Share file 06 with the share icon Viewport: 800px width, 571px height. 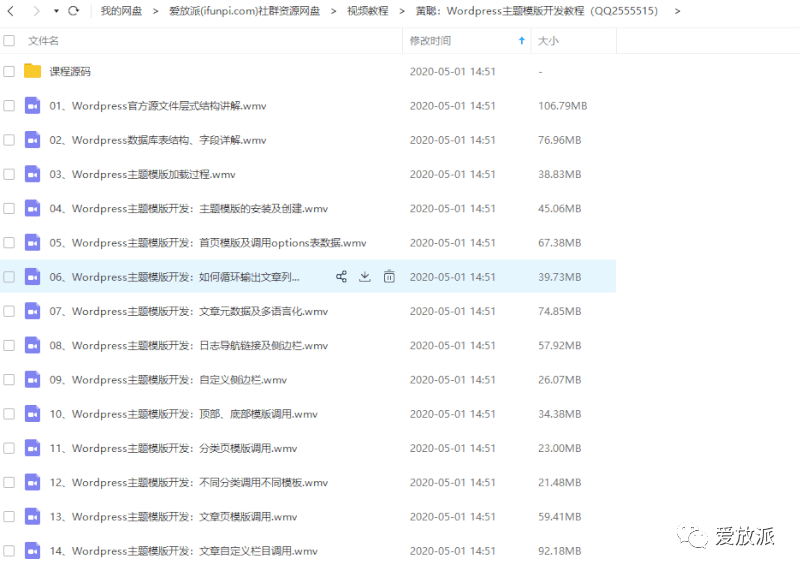coord(341,277)
